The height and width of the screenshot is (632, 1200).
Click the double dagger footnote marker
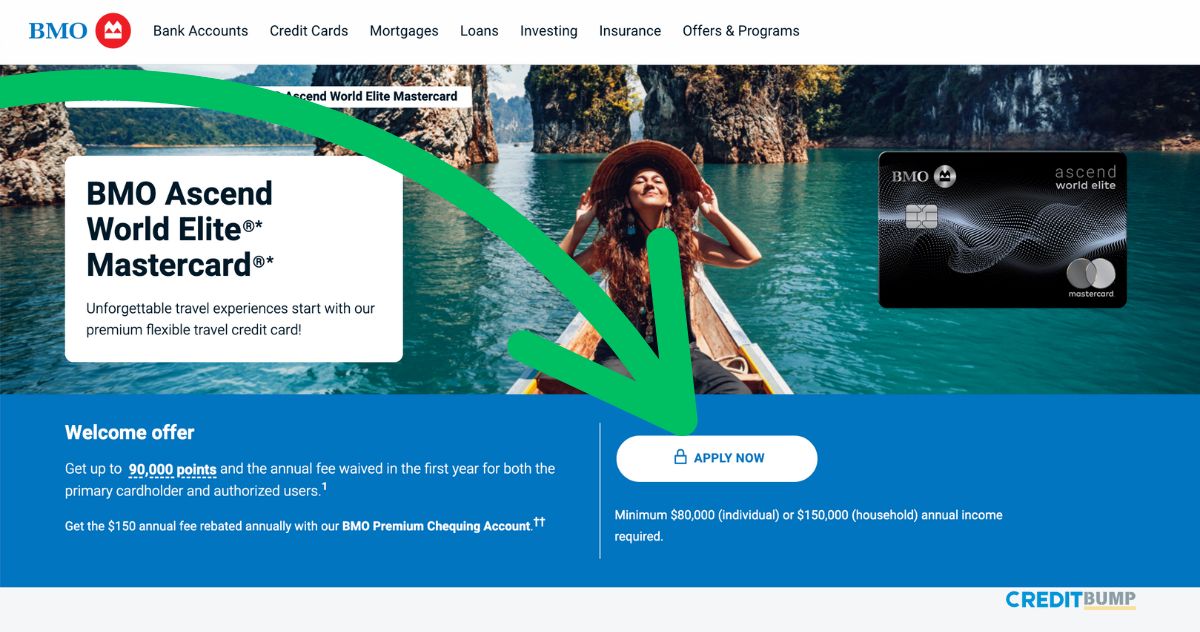539,522
